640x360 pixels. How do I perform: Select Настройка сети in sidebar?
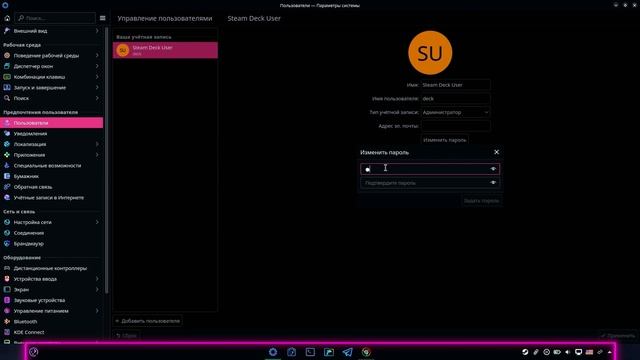coord(51,222)
